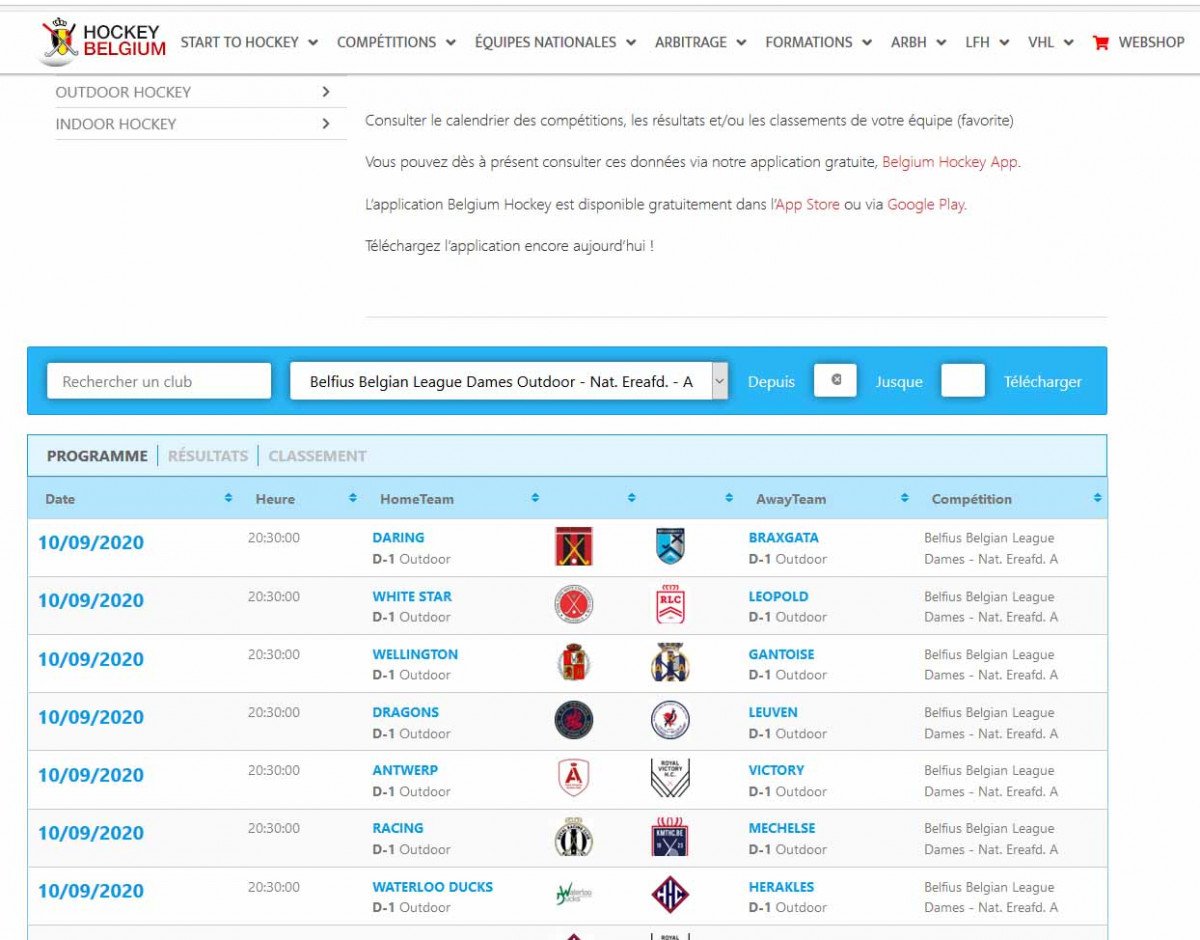
Task: Sort by Heure column arrows
Action: click(x=352, y=498)
